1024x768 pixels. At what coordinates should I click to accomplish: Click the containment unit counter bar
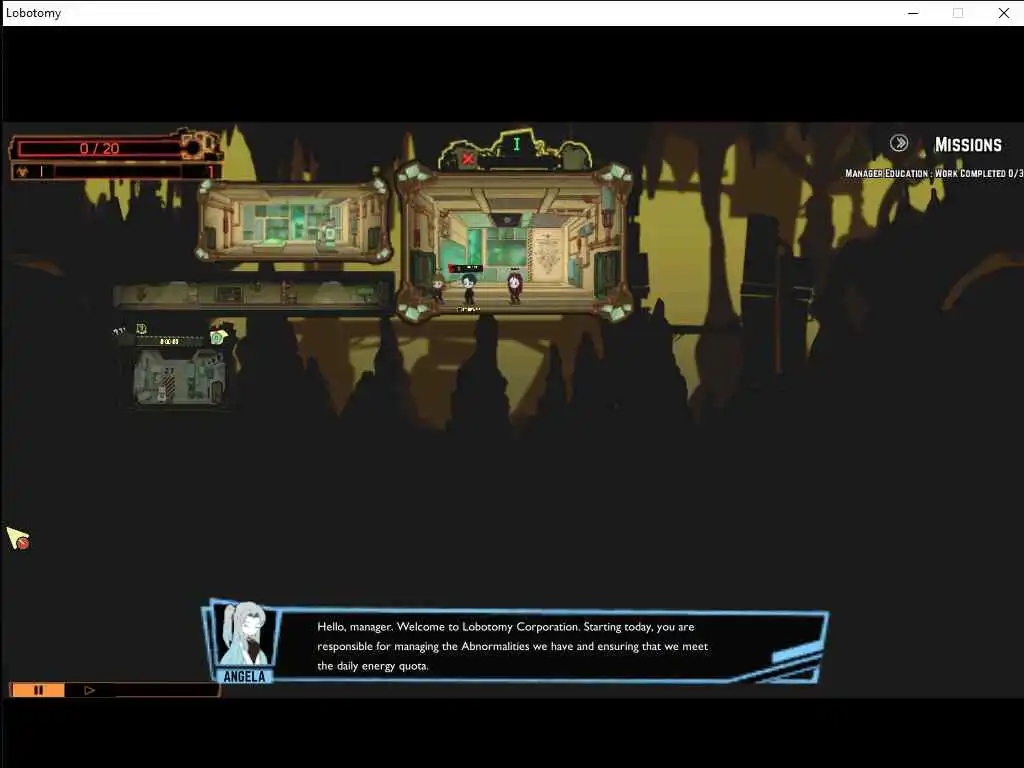coord(170,341)
